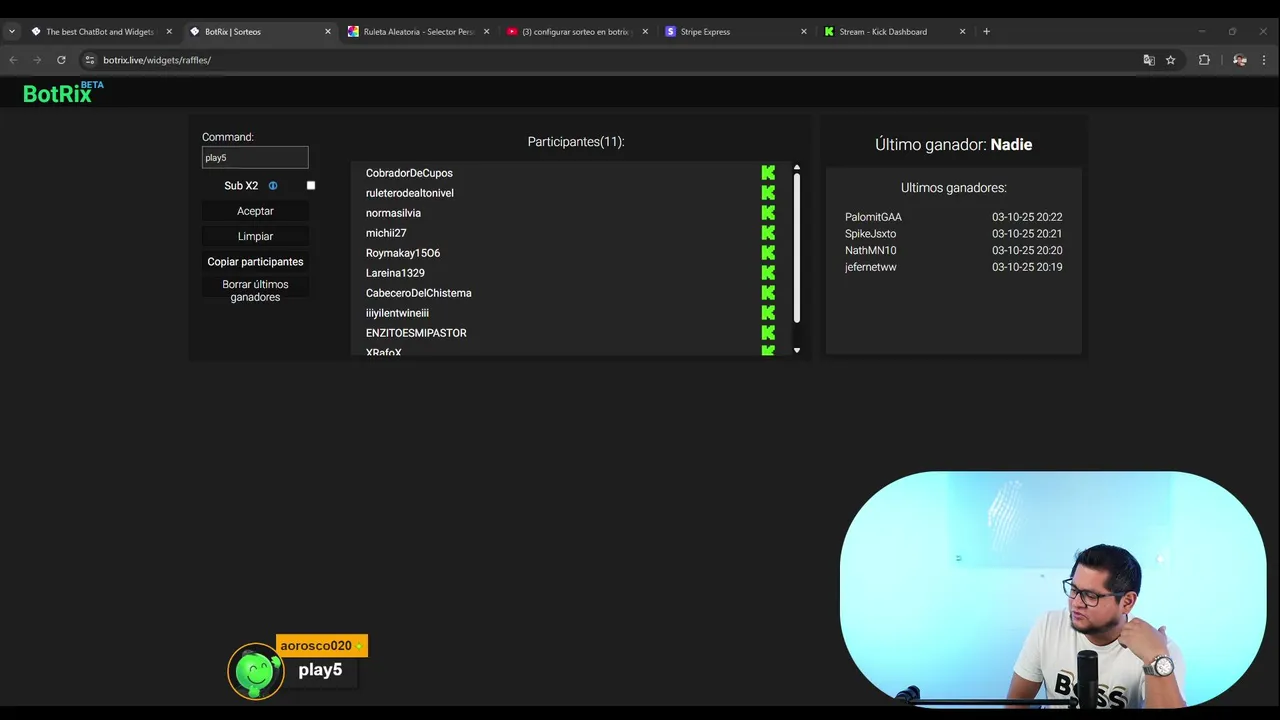Click past winner NathMN10
1280x720 pixels.
pos(870,251)
